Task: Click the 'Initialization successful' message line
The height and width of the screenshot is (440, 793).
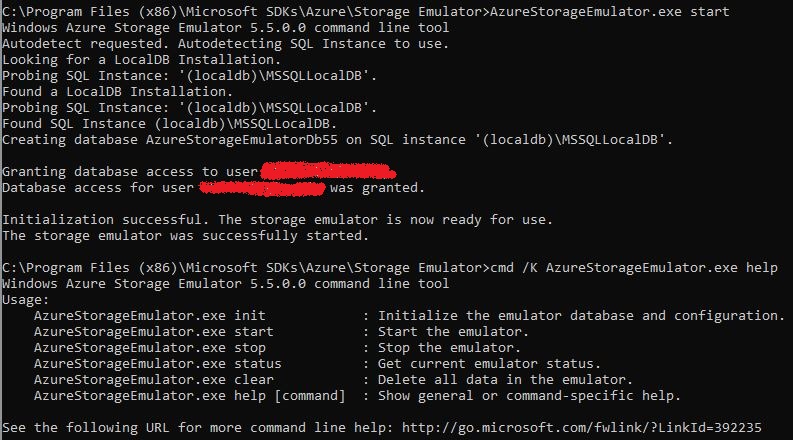Action: point(277,219)
